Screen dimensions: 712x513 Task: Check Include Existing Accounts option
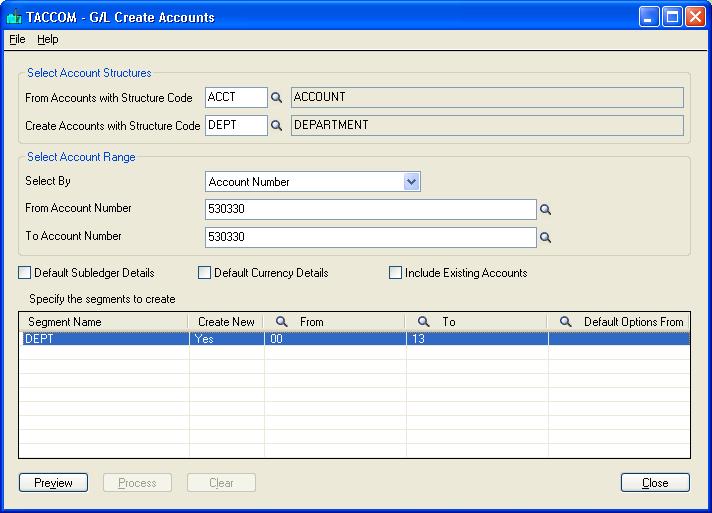coord(395,272)
